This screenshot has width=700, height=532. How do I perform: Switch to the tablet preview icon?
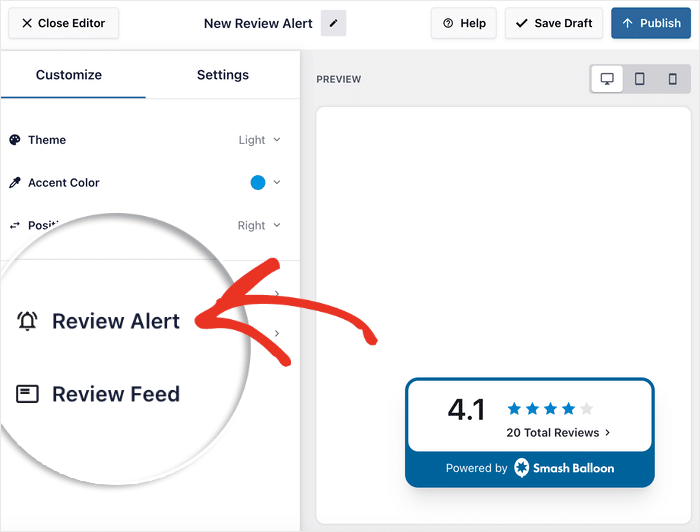click(x=640, y=79)
